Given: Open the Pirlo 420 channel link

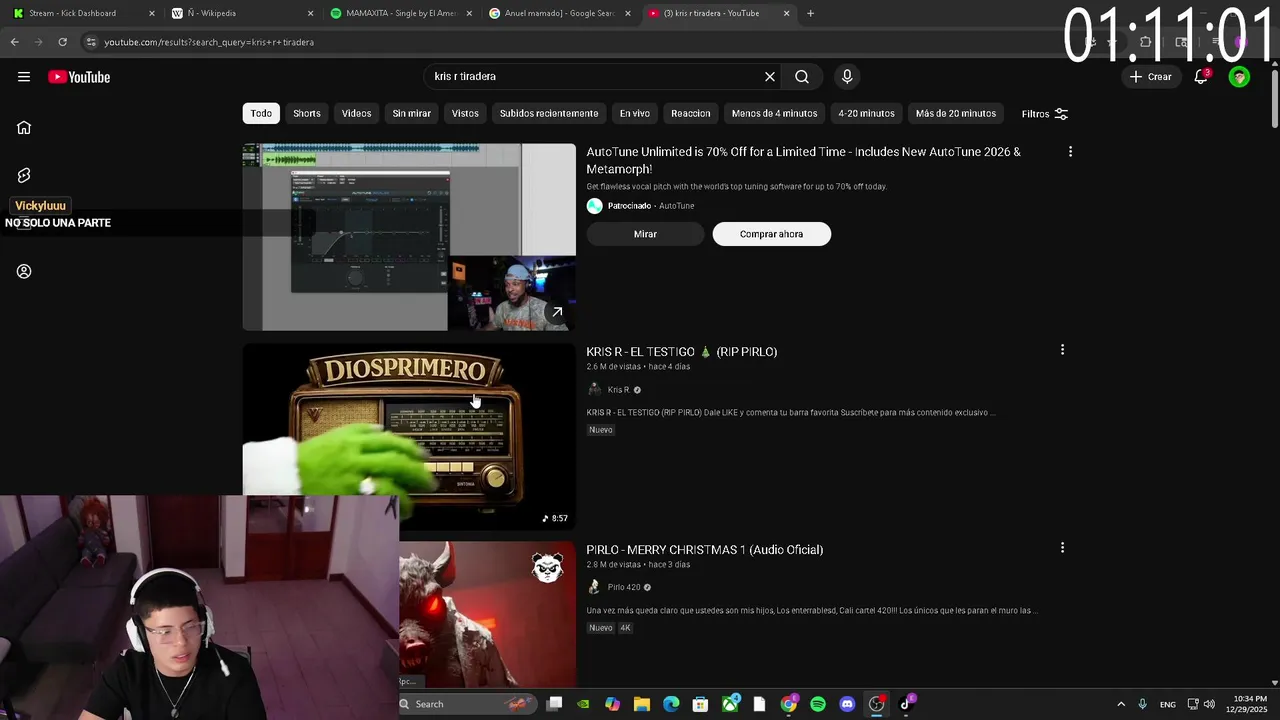Looking at the screenshot, I should point(623,587).
